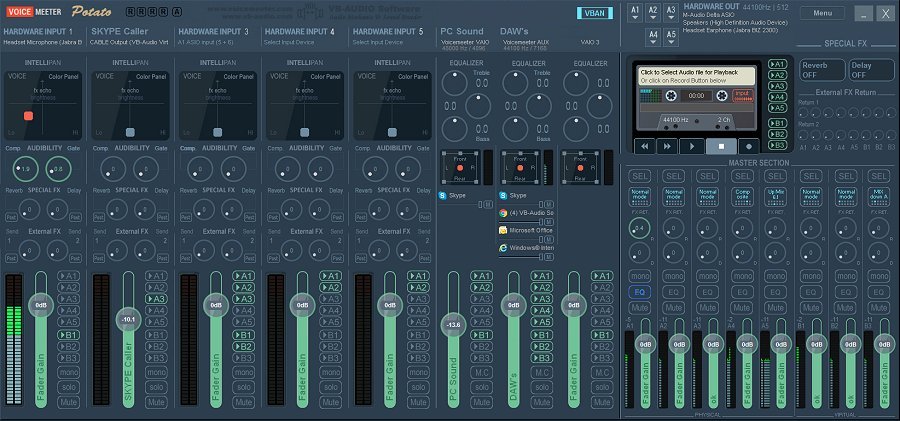900x421 pixels.
Task: Select the Internet Explorer app icon
Action: click(x=503, y=248)
